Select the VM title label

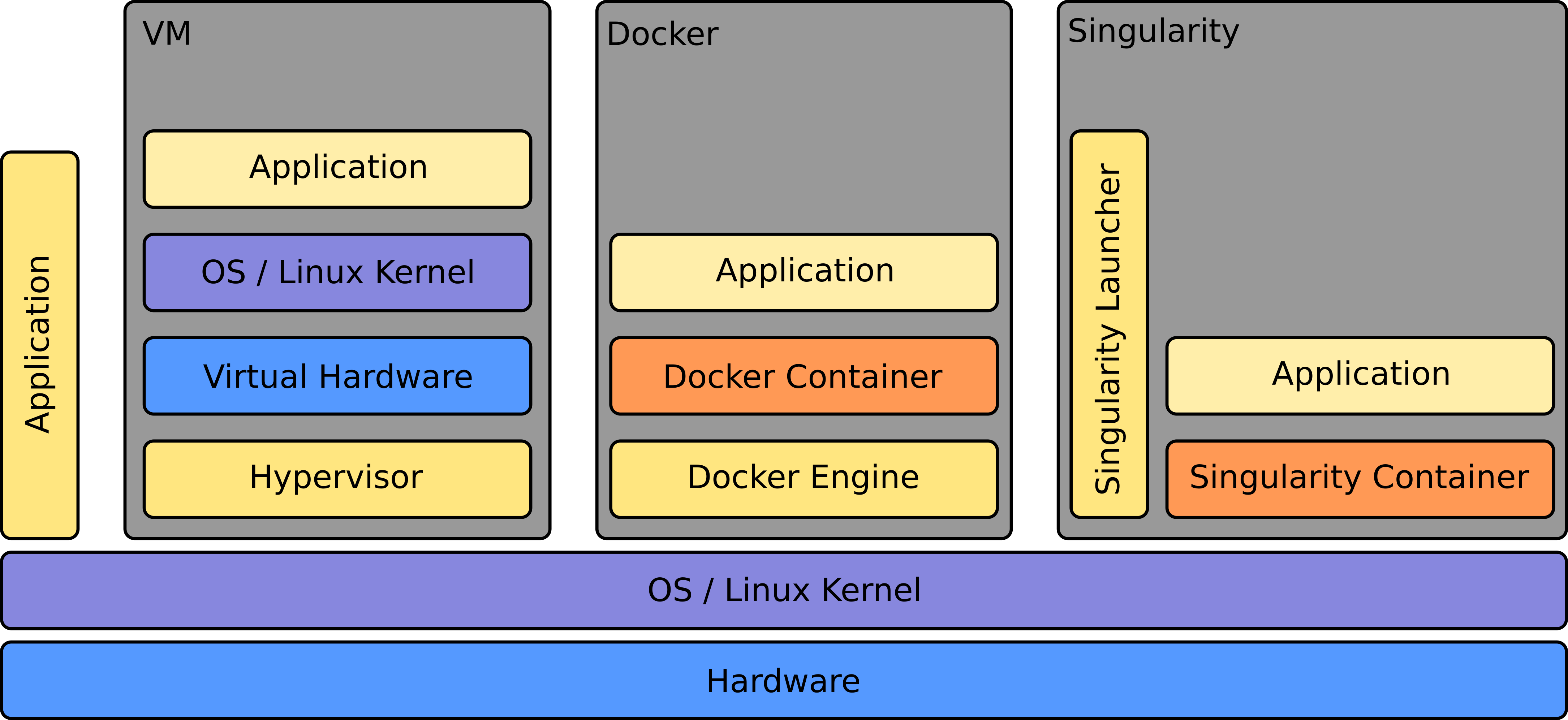167,34
